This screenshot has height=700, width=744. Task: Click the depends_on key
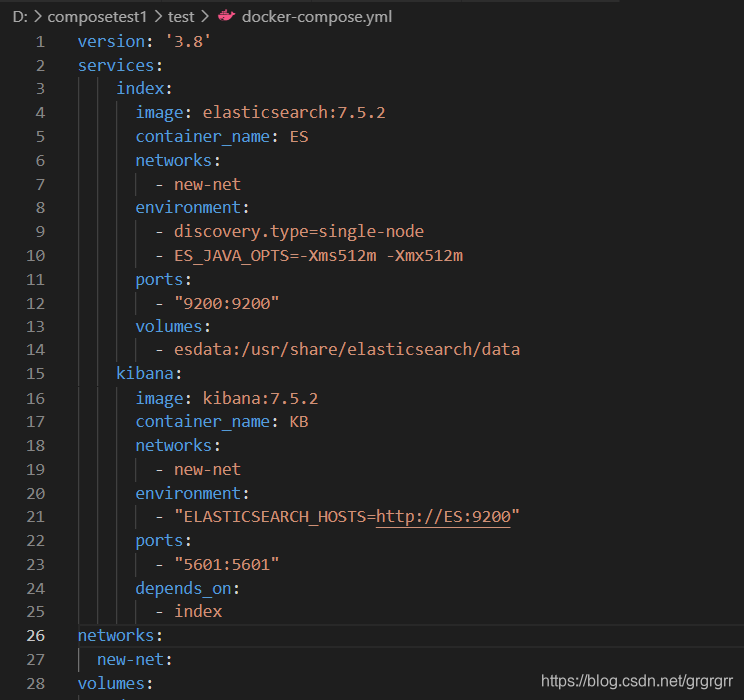(x=184, y=588)
